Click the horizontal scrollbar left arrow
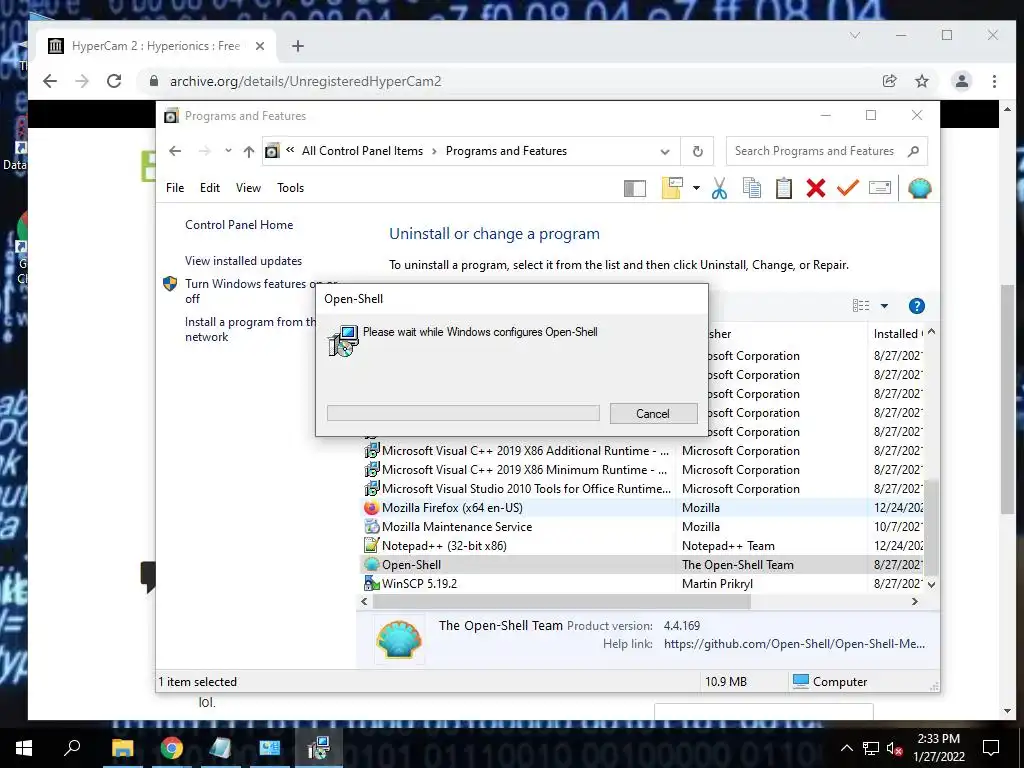The height and width of the screenshot is (768, 1024). pyautogui.click(x=364, y=601)
